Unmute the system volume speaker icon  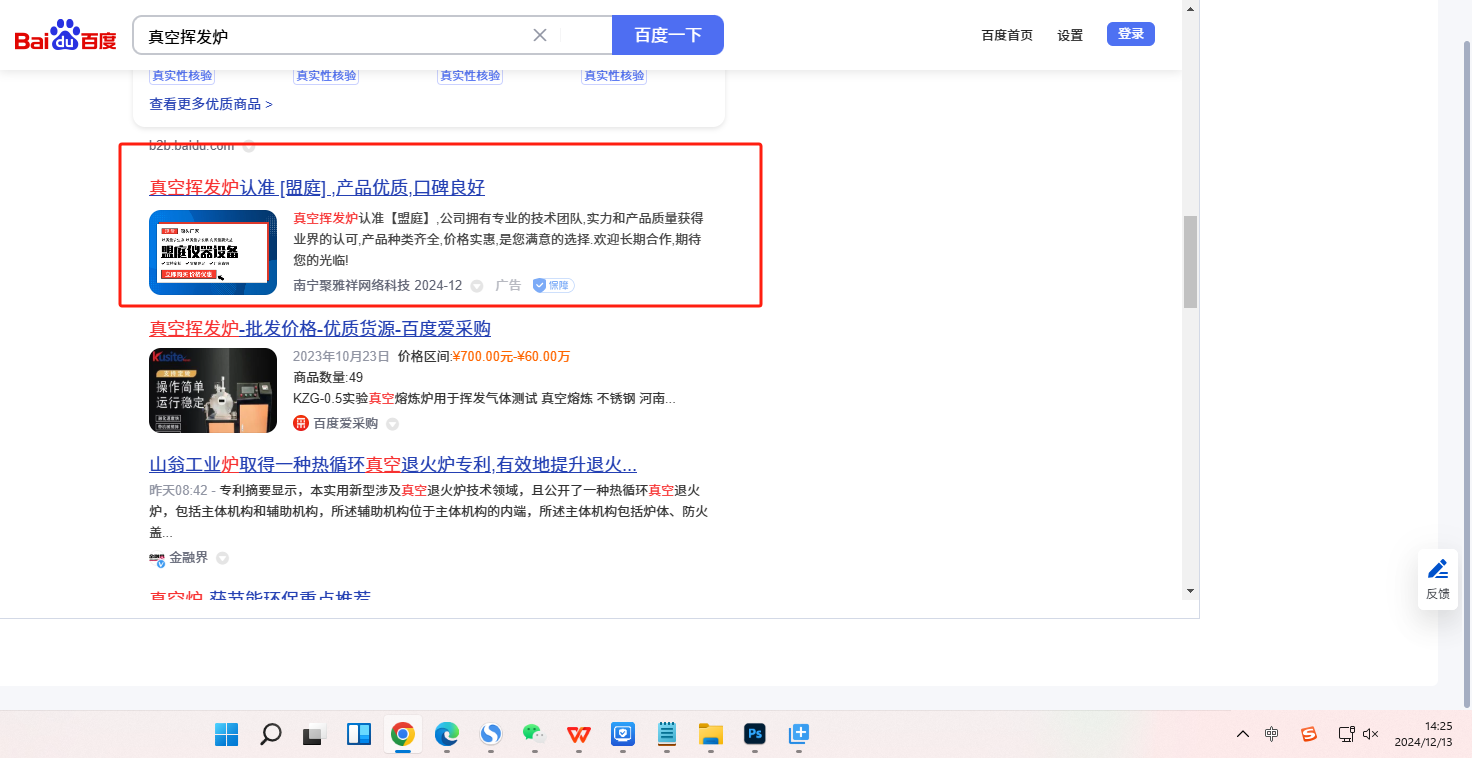[x=1371, y=734]
